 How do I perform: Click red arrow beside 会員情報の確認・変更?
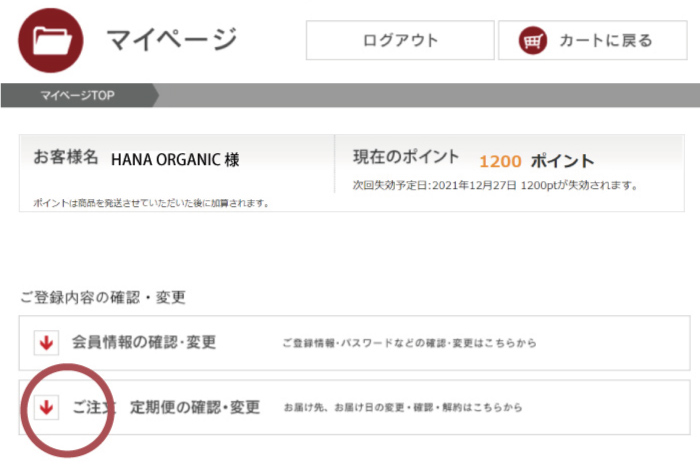[46, 343]
